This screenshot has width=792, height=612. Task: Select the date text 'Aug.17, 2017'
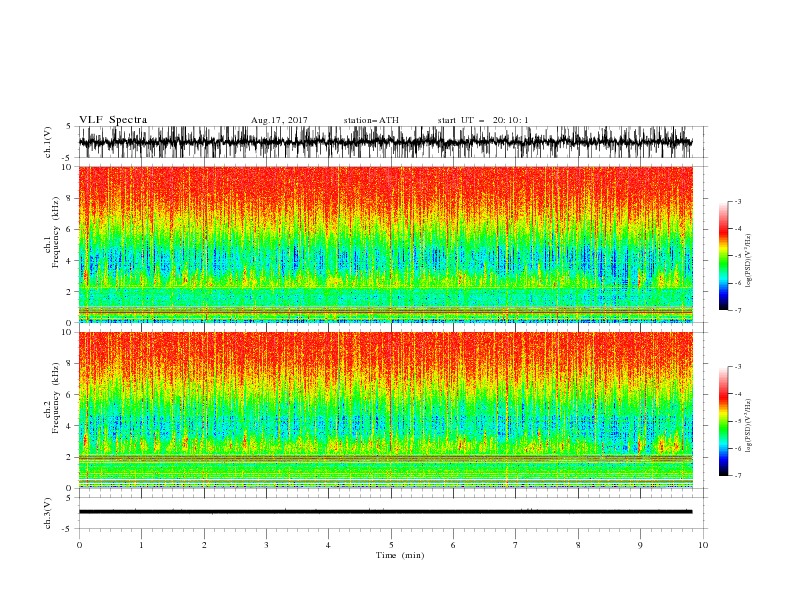tap(279, 120)
